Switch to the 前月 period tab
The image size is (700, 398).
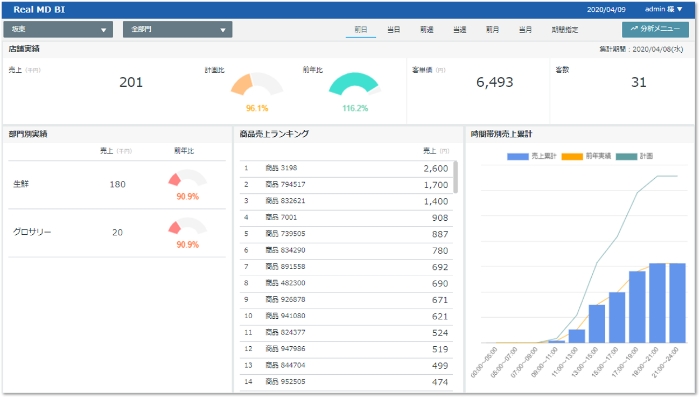coord(492,29)
